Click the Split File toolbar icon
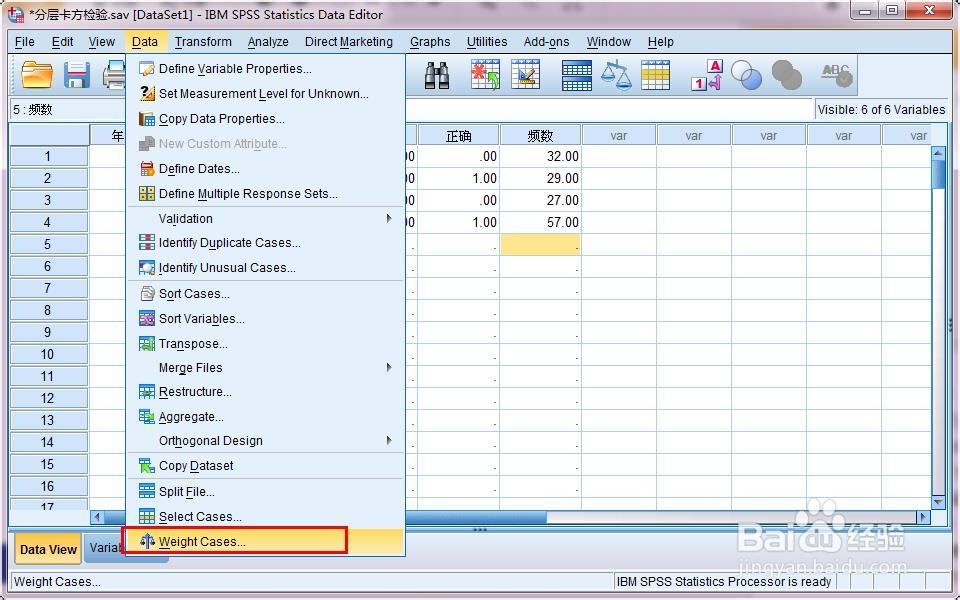960x600 pixels. point(577,76)
